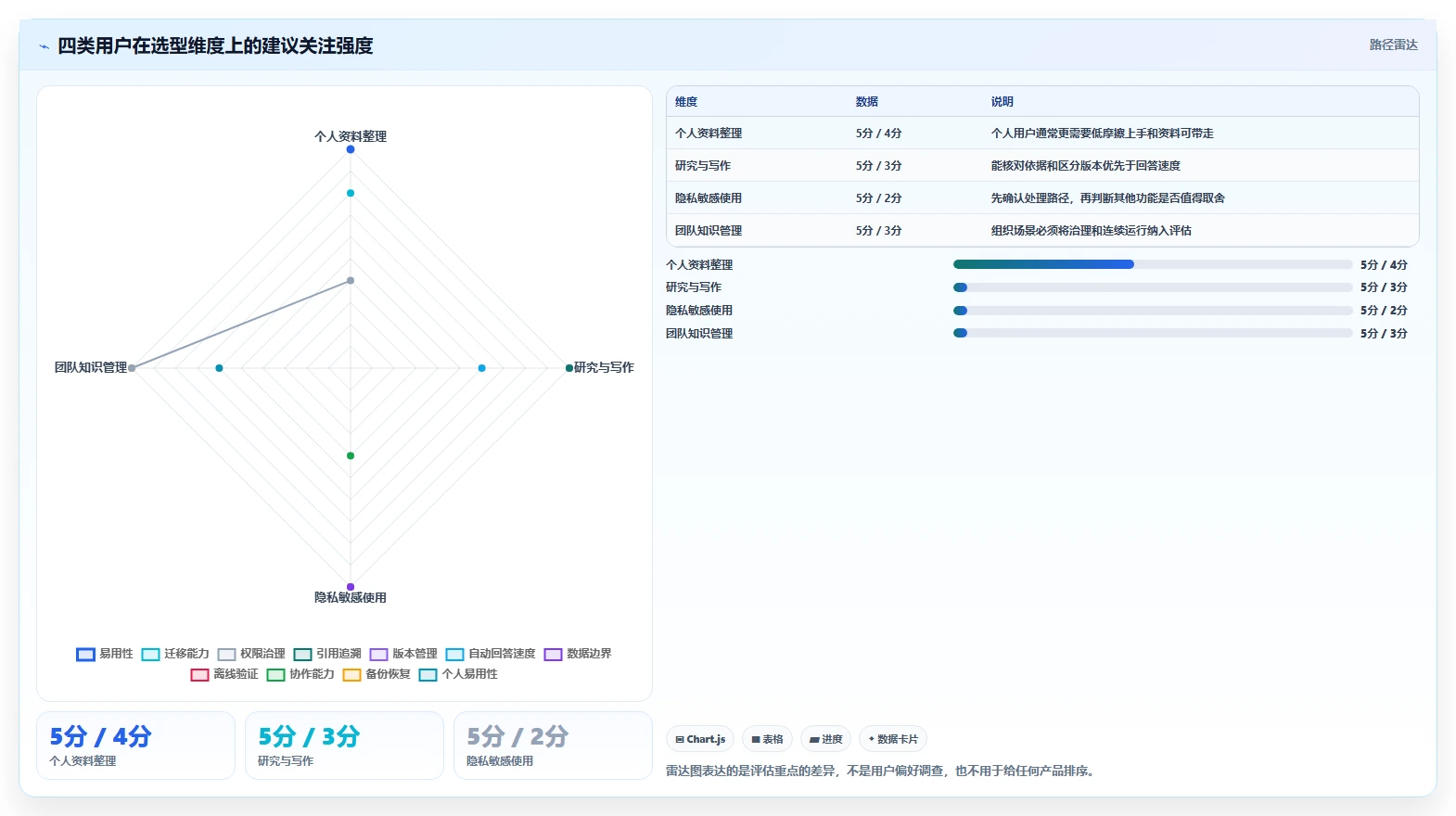Image resolution: width=1456 pixels, height=816 pixels.
Task: Click description 组织场景必须将治理和连续运行纳入评估
Action: pos(1091,231)
